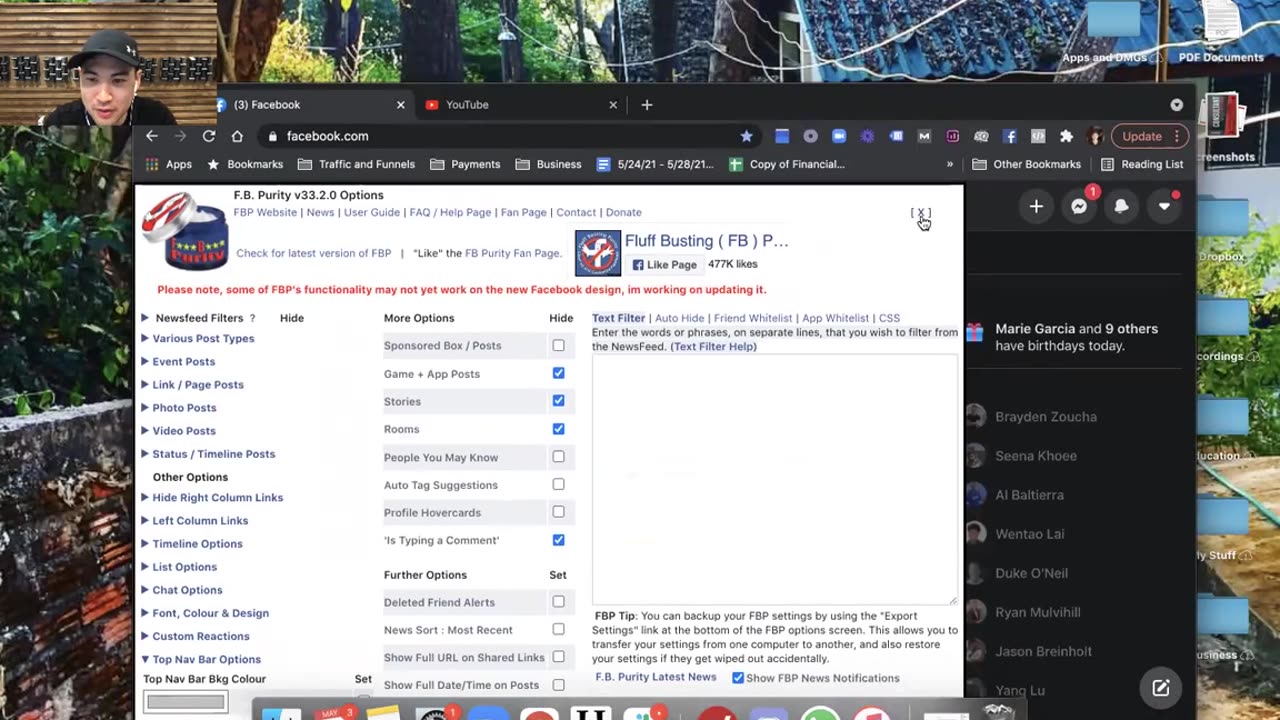
Task: Click the bookmark star in address bar
Action: pos(746,136)
